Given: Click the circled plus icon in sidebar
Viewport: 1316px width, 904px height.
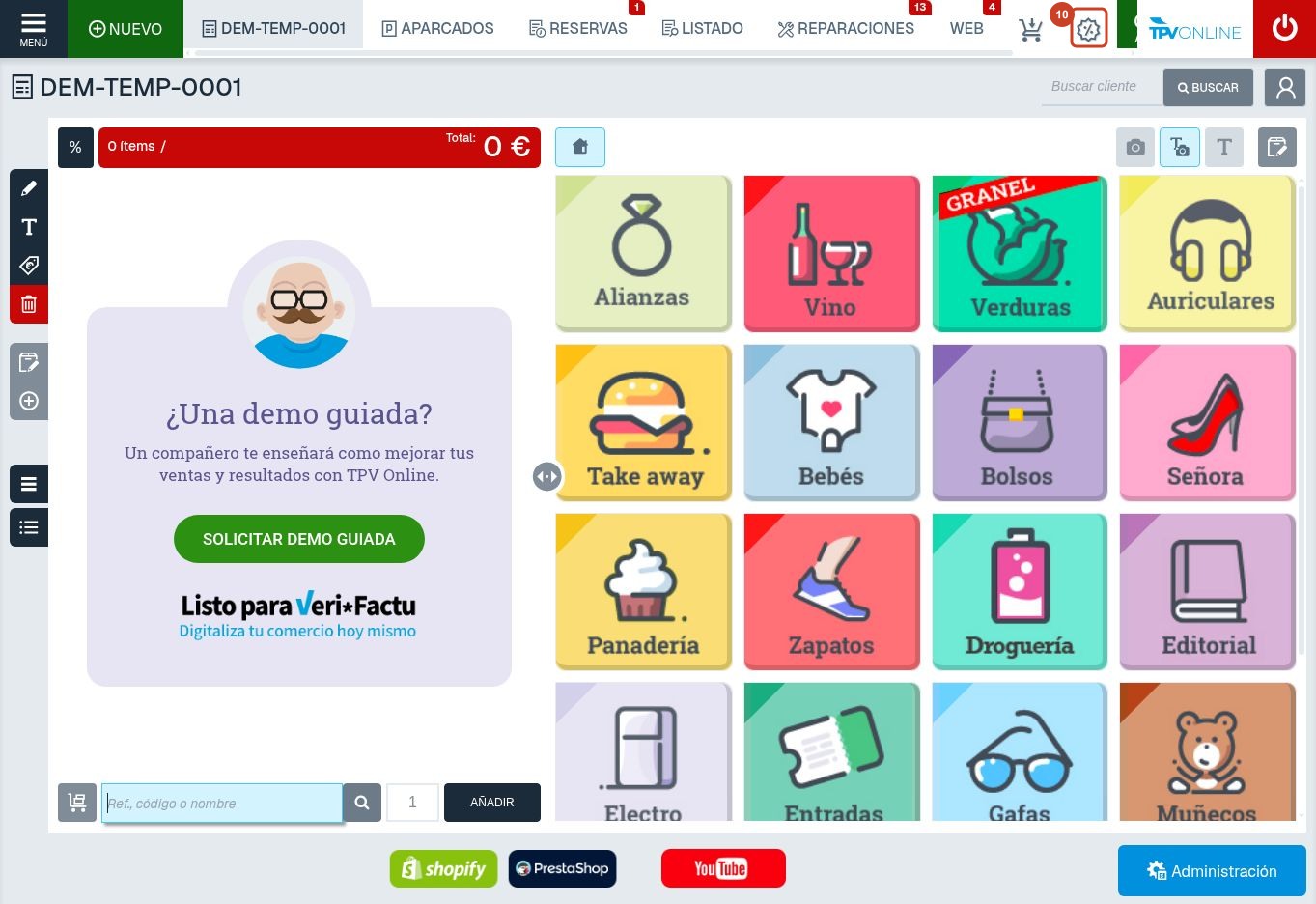Looking at the screenshot, I should point(29,401).
